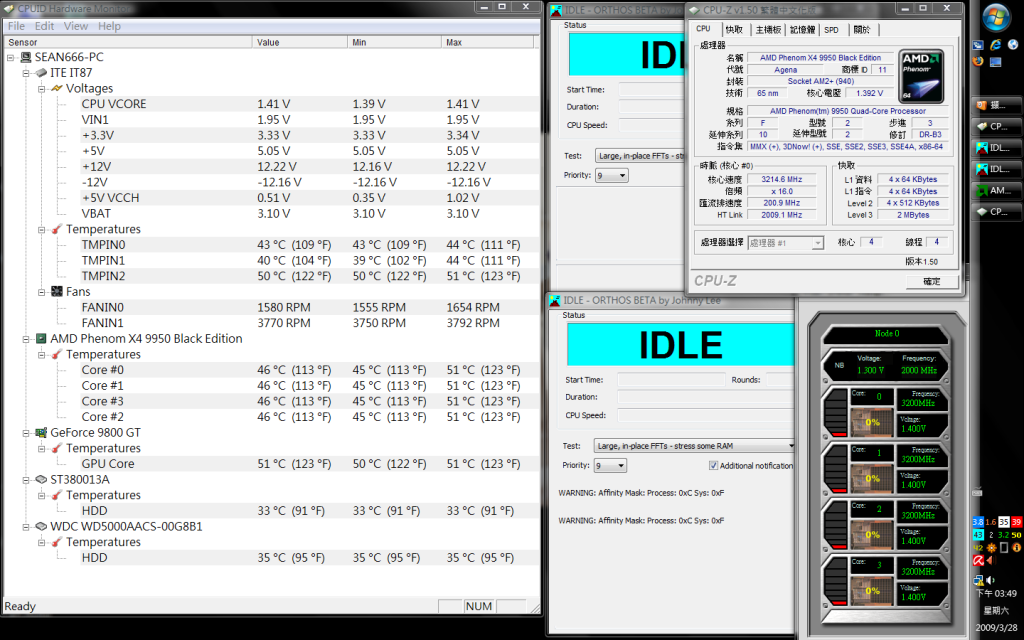The height and width of the screenshot is (640, 1024).
Task: Select the GPU Core temperature row
Action: [310, 464]
